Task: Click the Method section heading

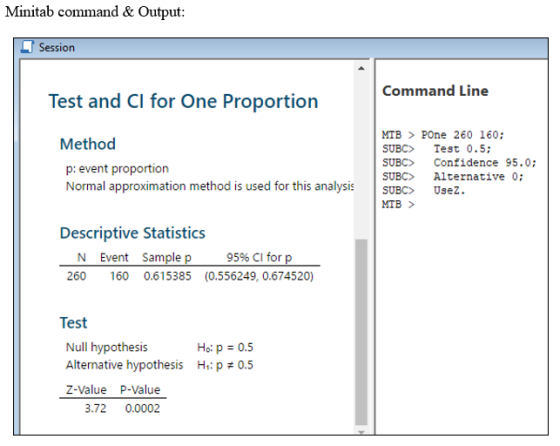Action: tap(88, 144)
